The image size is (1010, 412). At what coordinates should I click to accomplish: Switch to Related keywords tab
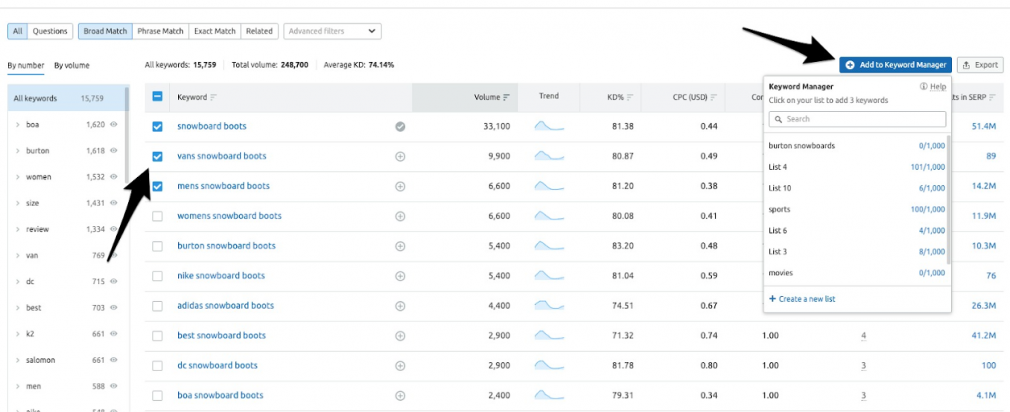click(259, 31)
